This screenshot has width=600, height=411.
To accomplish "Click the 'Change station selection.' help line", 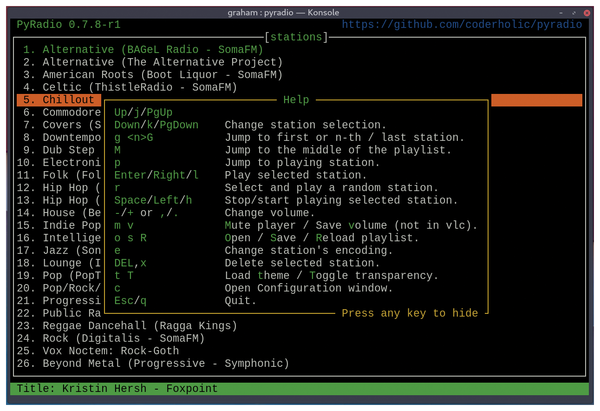I will coord(305,125).
